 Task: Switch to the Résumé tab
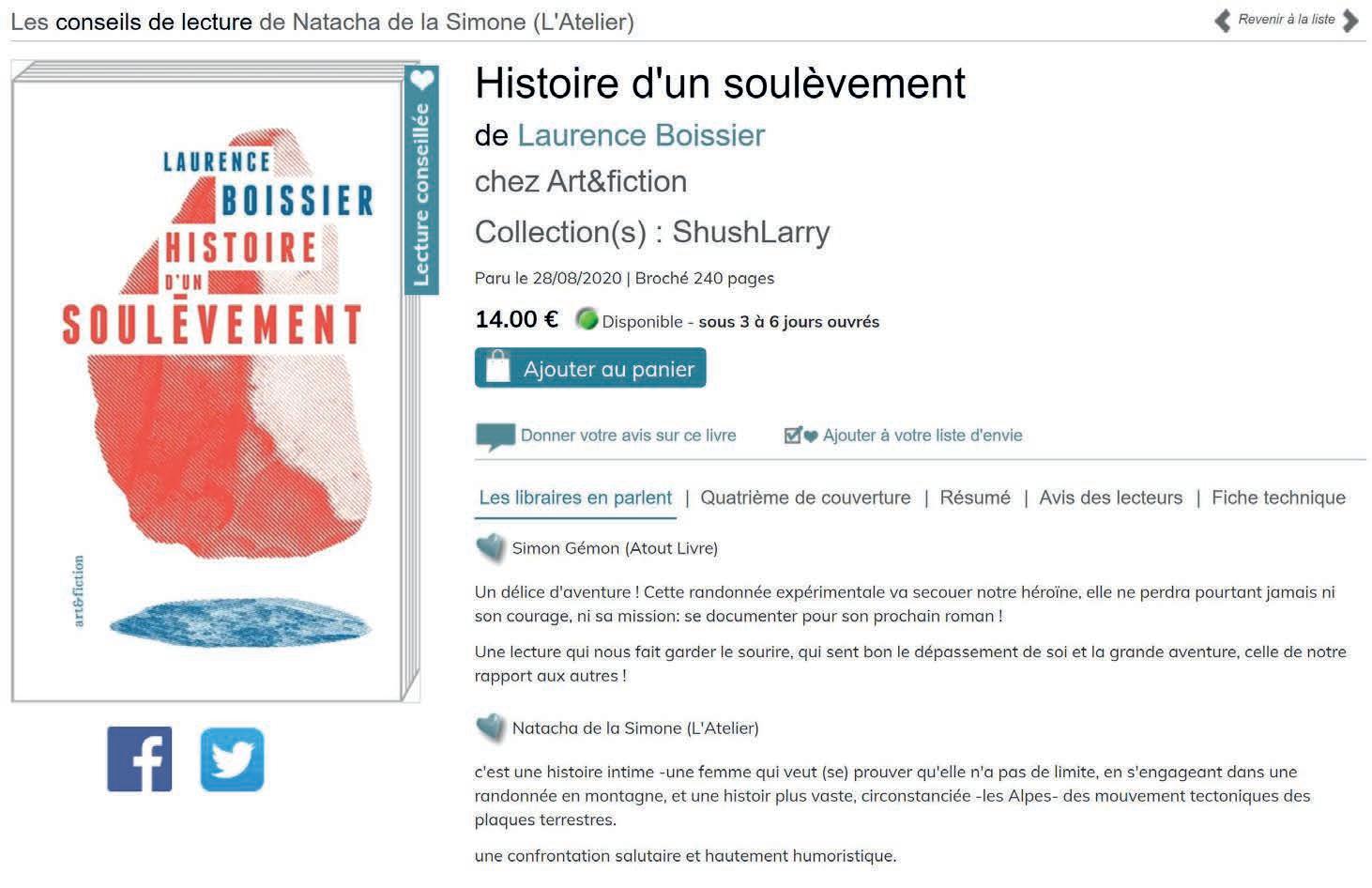pos(975,498)
